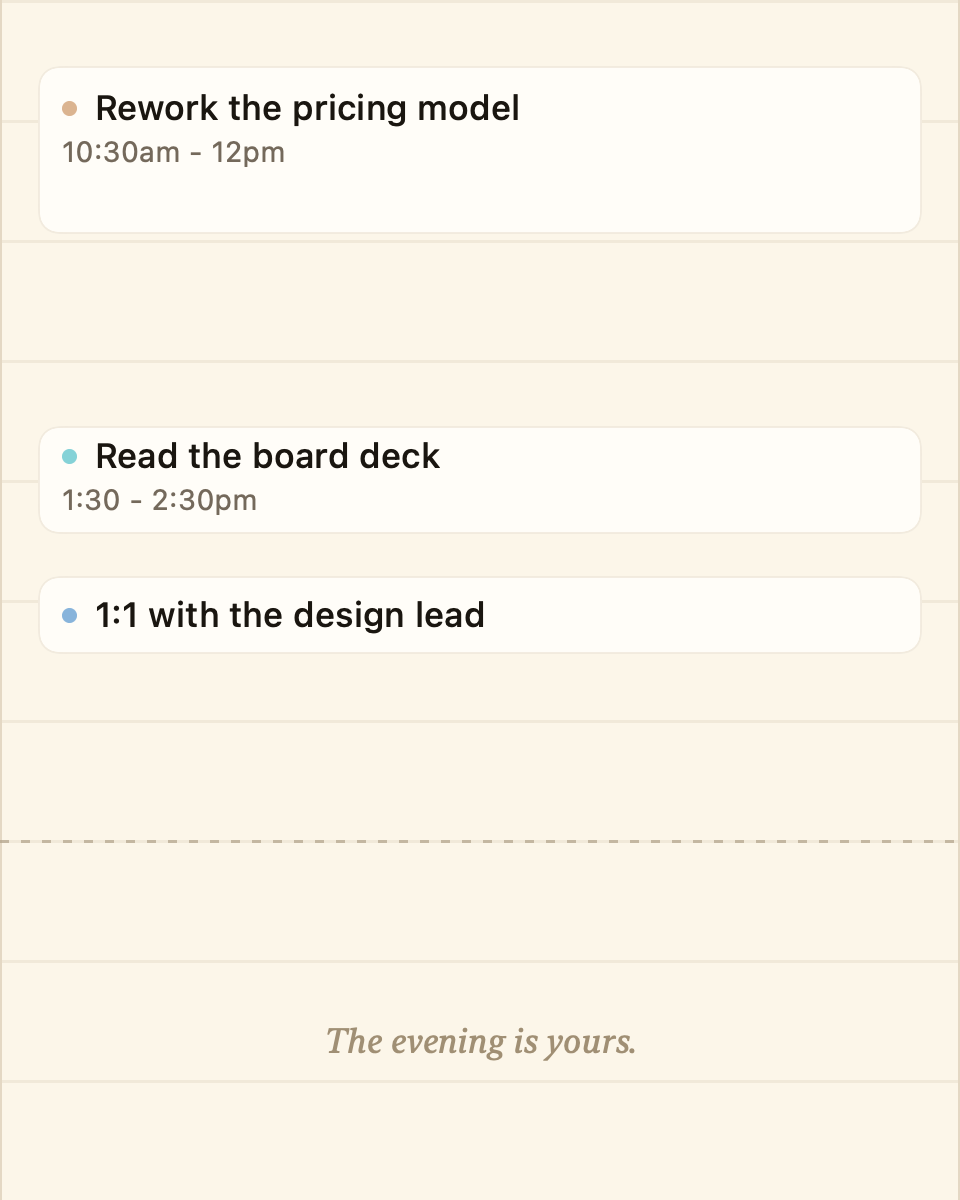
Task: Click the 1:30 - 2:30pm time label
Action: pyautogui.click(x=159, y=499)
